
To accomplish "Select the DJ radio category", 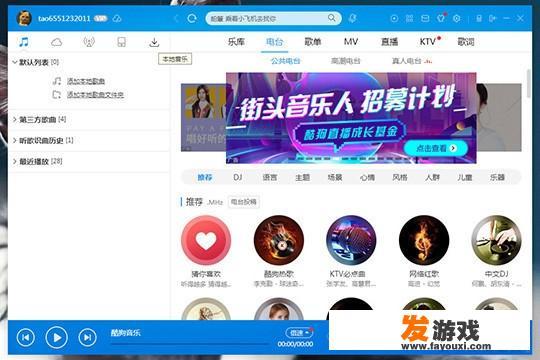I will pyautogui.click(x=238, y=177).
